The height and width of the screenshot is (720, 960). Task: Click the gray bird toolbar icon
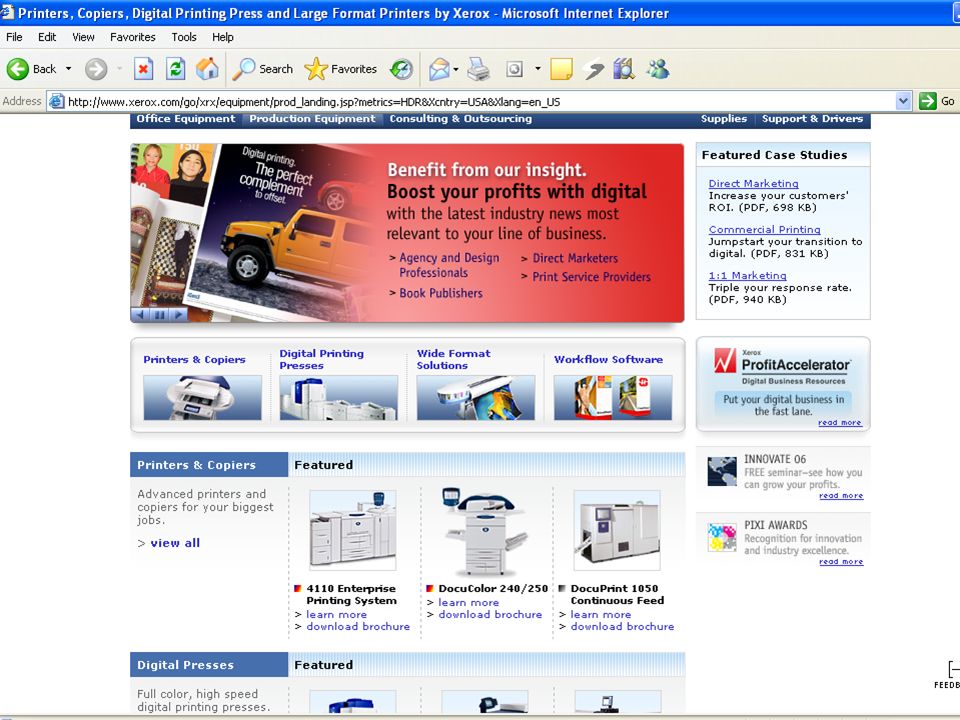pos(593,69)
